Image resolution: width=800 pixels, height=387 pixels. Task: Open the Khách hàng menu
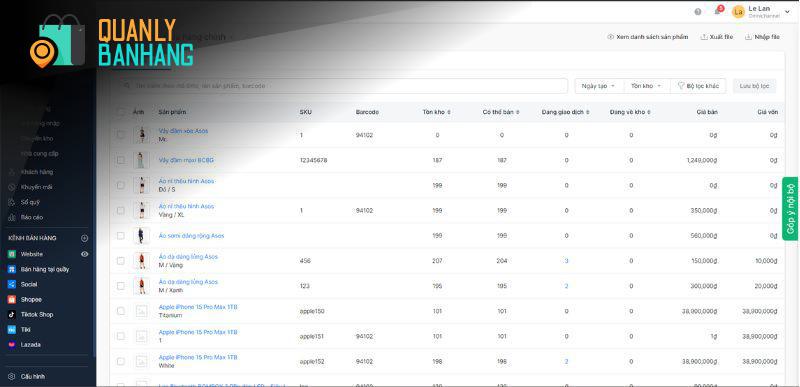(37, 172)
